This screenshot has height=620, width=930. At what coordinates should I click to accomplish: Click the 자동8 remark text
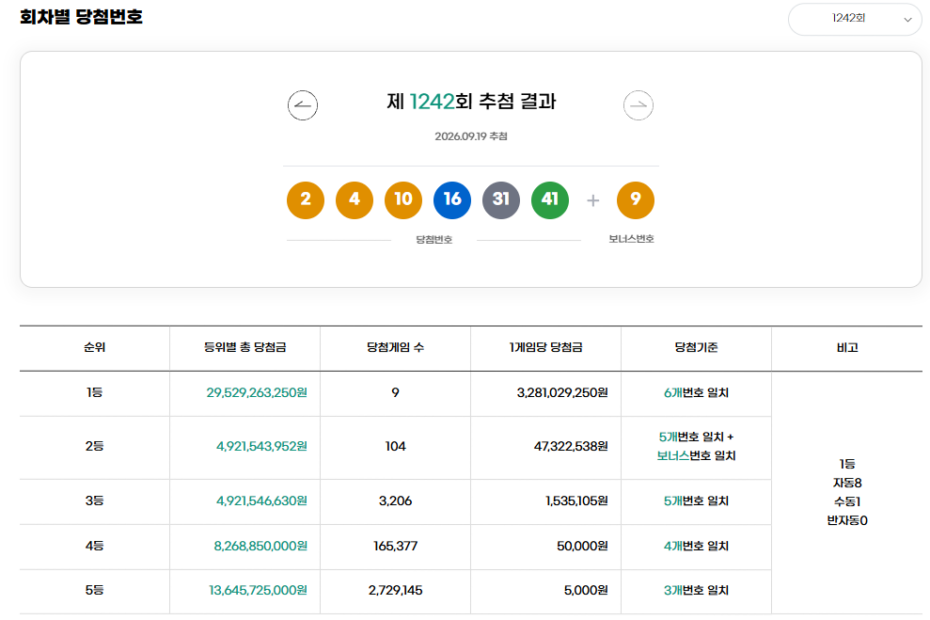click(x=847, y=483)
